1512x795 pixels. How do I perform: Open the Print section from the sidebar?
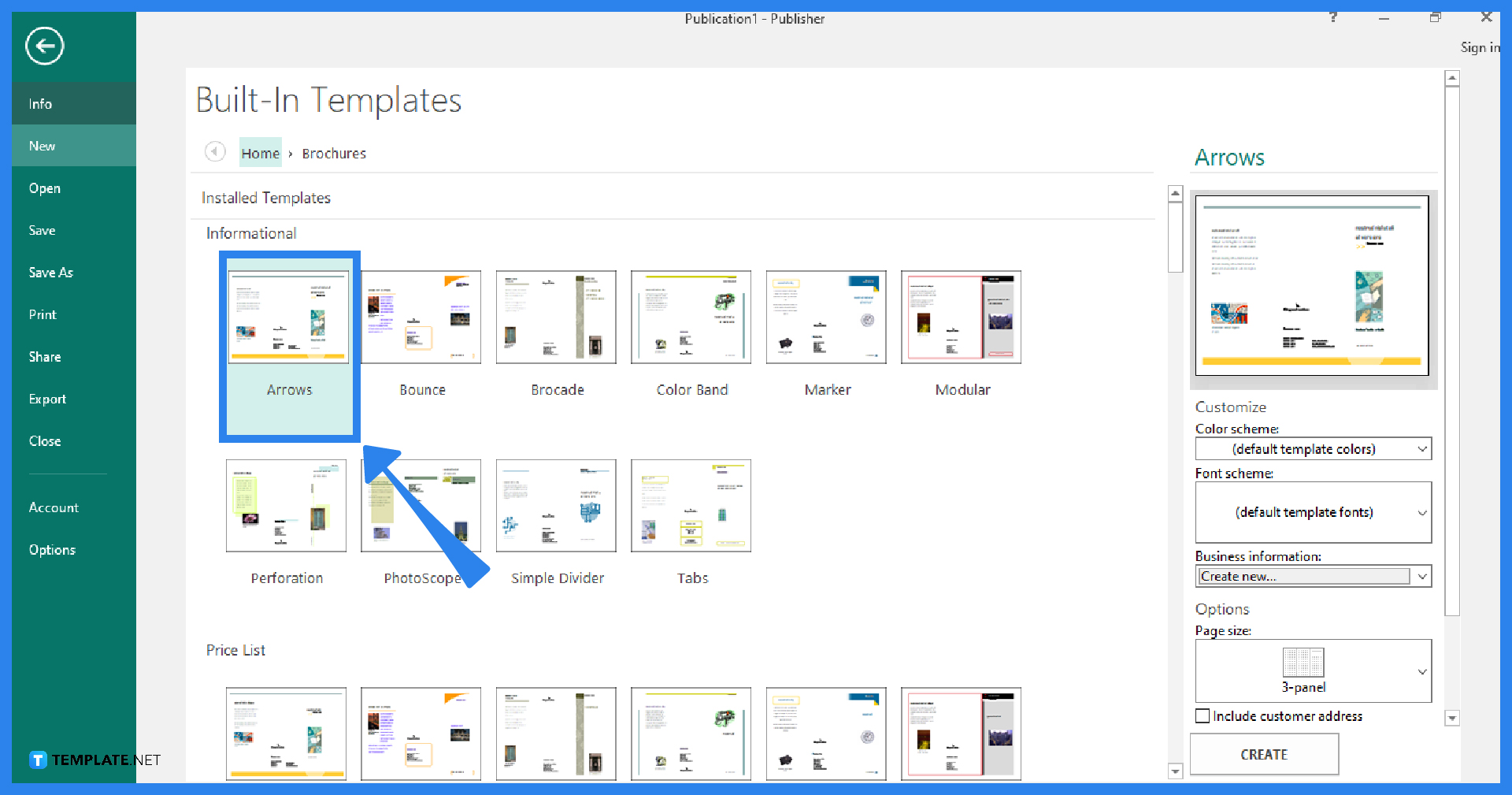(42, 314)
